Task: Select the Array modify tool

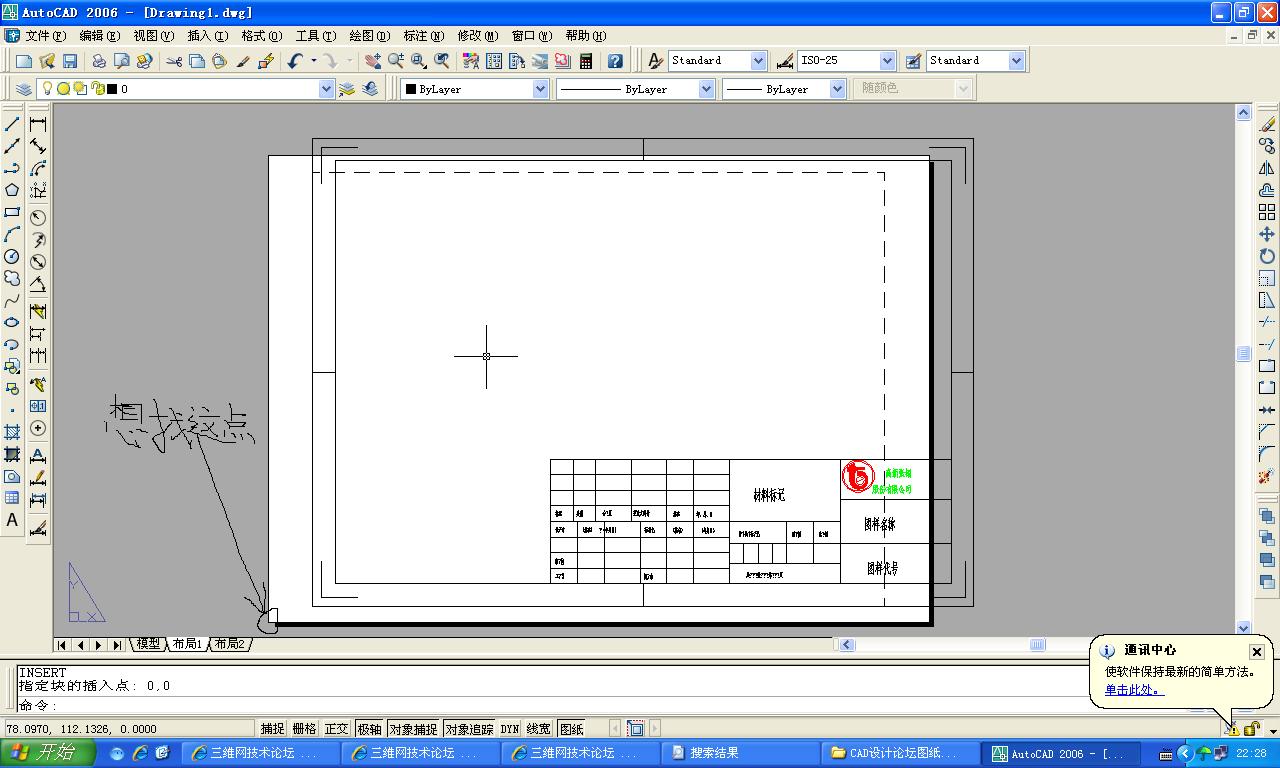Action: tap(1267, 212)
